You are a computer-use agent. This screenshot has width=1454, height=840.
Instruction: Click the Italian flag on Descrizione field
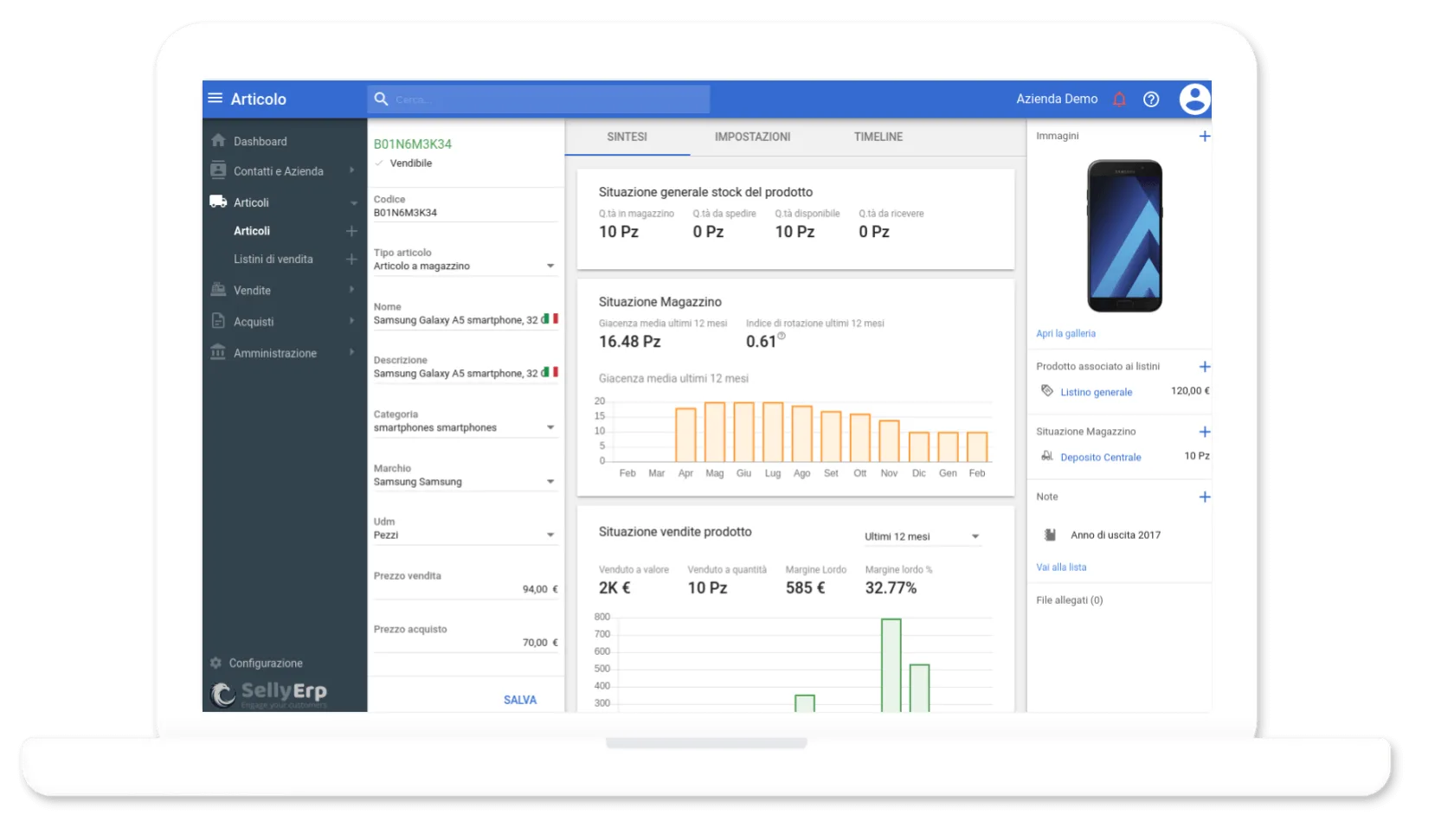pyautogui.click(x=550, y=373)
